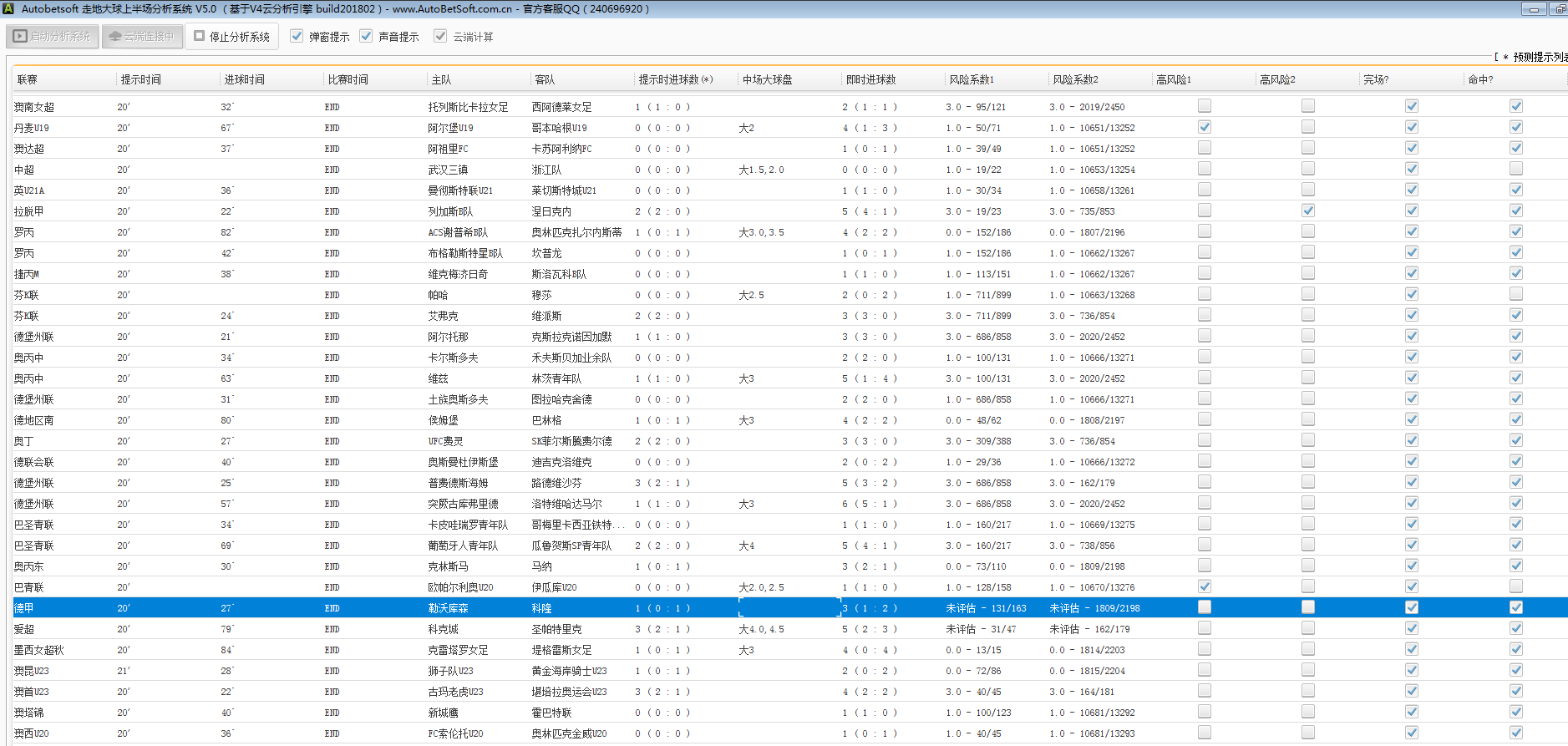Viewport: 1568px width, 746px height.
Task: Click the cloud icon on 云端连接中 button
Action: (115, 37)
